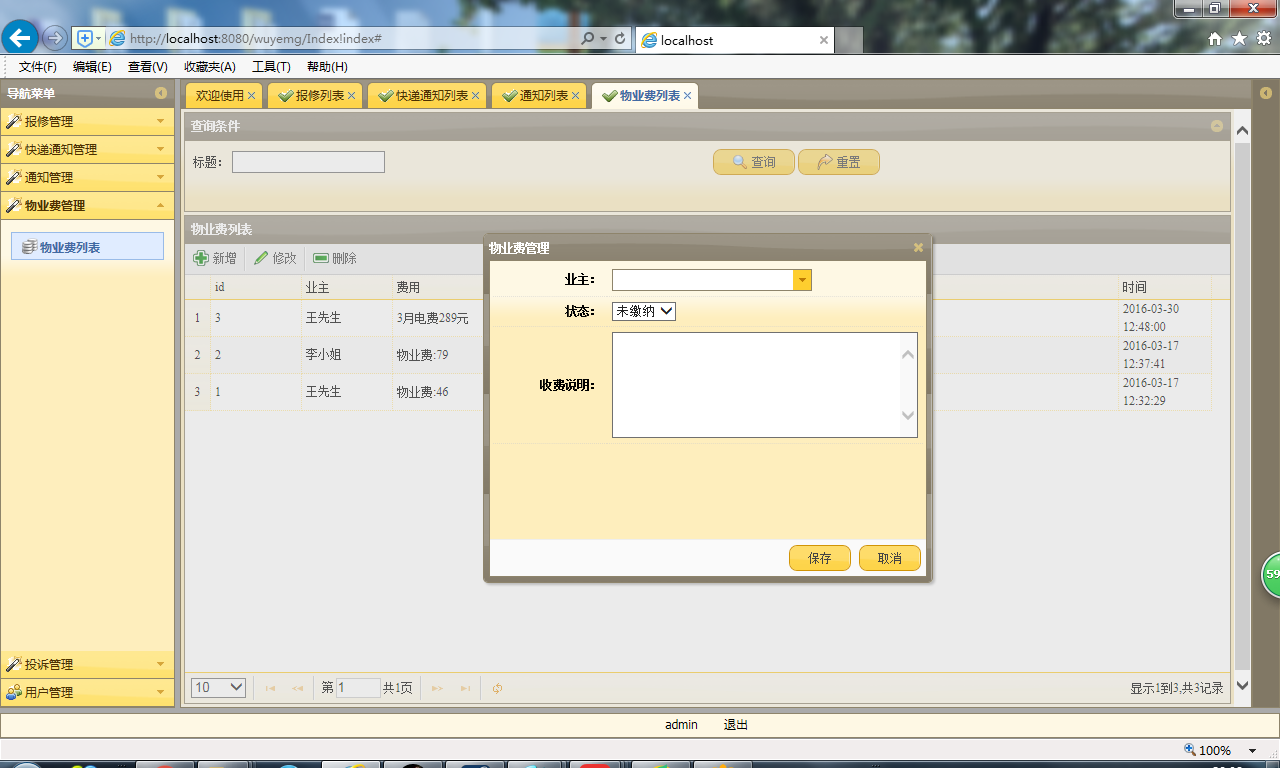Click the 报修管理 wrench icon in sidebar

point(14,121)
